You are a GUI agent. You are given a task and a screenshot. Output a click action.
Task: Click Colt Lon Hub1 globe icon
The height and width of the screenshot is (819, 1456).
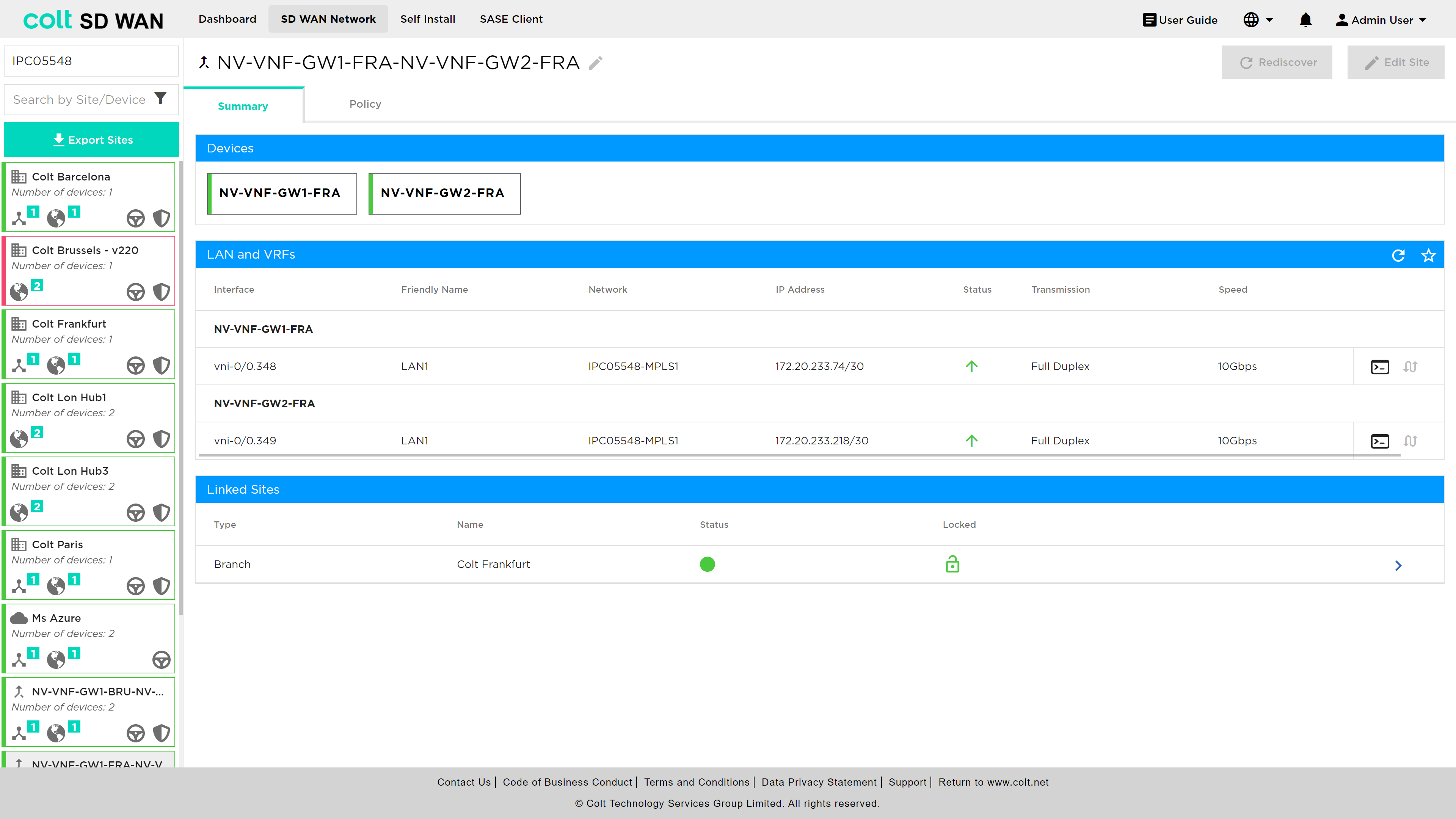[19, 439]
